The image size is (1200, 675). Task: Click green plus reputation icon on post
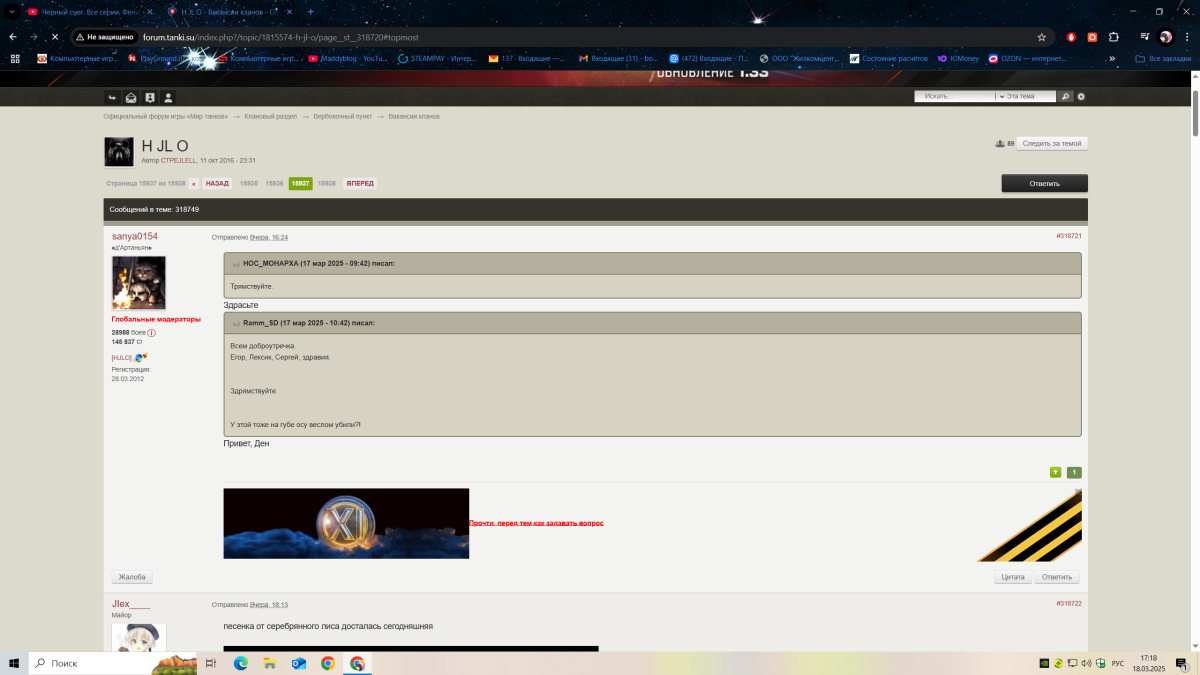click(1055, 472)
